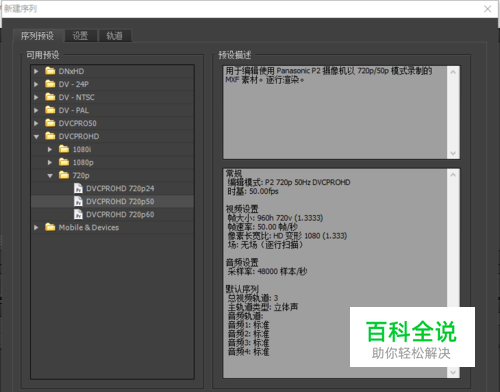
Task: Click the 1080i folder icon
Action: tap(64, 149)
